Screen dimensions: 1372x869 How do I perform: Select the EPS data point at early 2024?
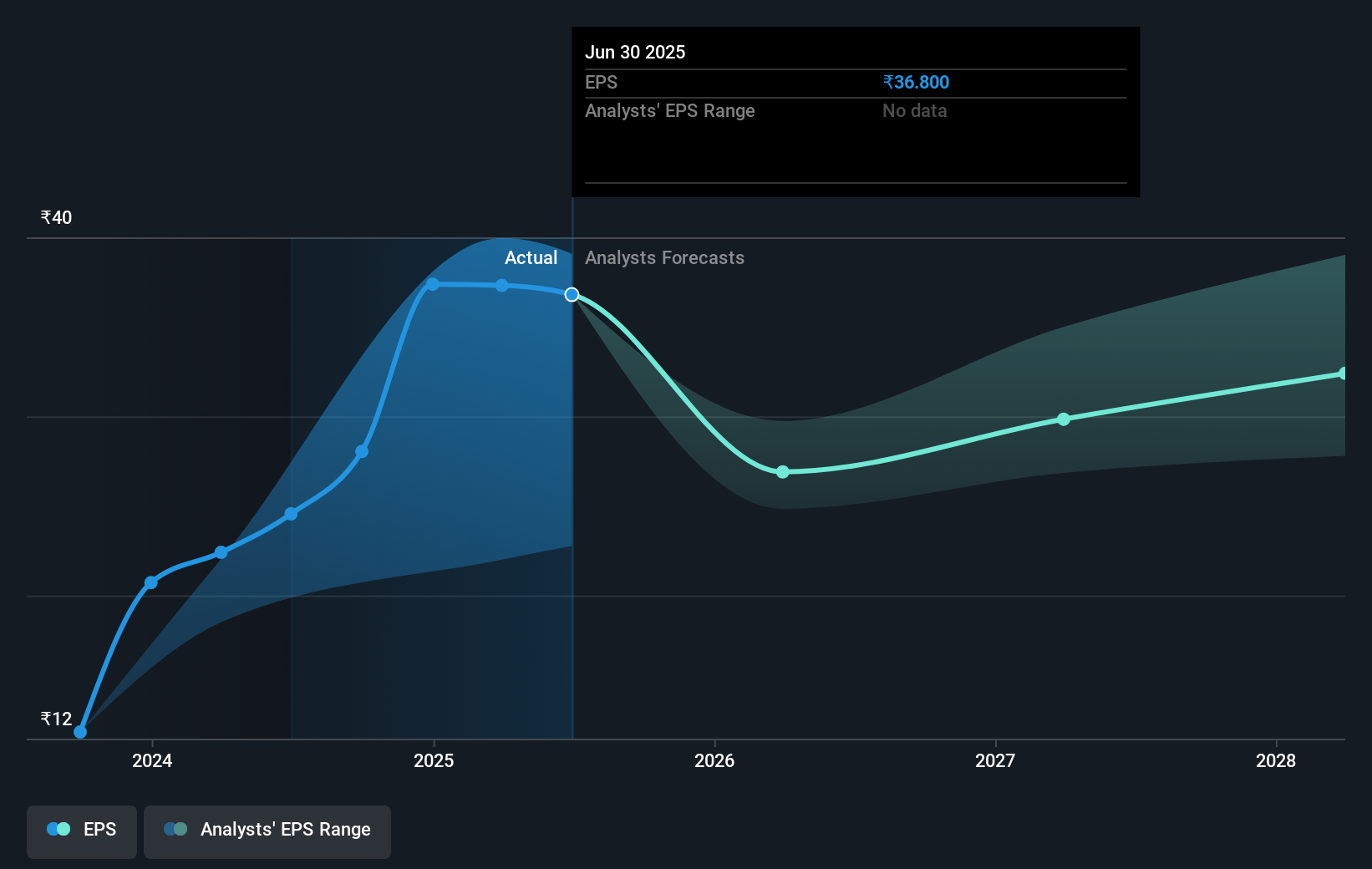click(x=151, y=582)
